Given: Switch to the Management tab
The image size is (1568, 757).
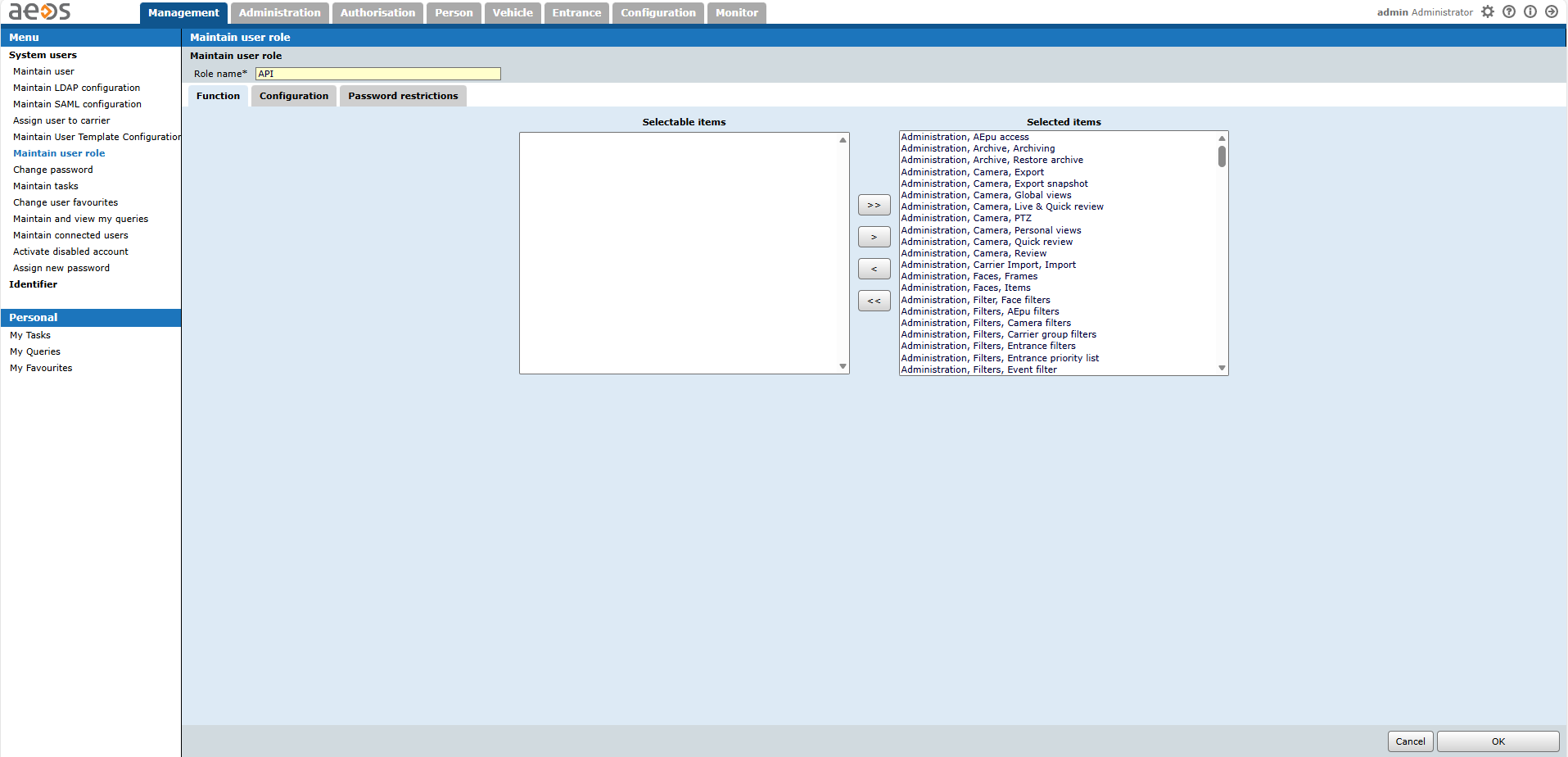Looking at the screenshot, I should pyautogui.click(x=183, y=13).
